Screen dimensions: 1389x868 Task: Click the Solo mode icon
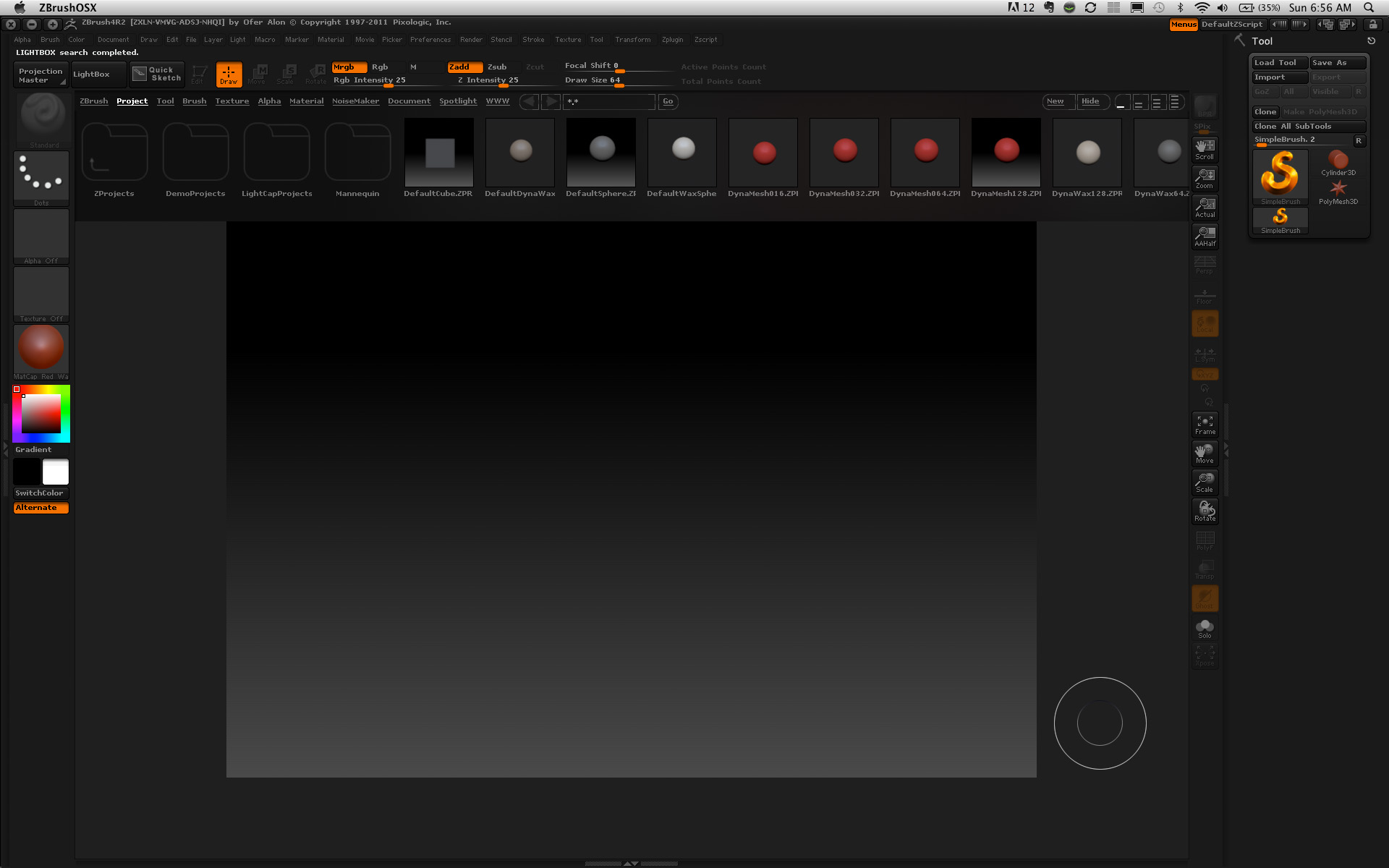1205,628
